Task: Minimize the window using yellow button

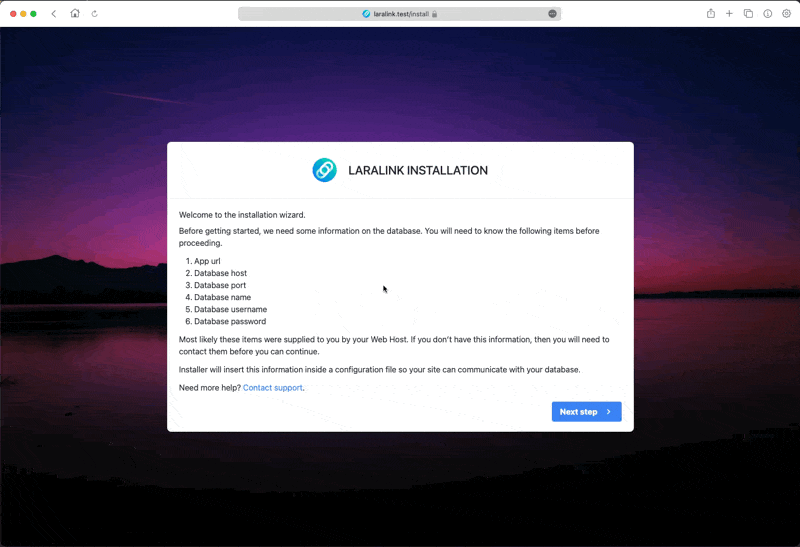Action: [23, 14]
